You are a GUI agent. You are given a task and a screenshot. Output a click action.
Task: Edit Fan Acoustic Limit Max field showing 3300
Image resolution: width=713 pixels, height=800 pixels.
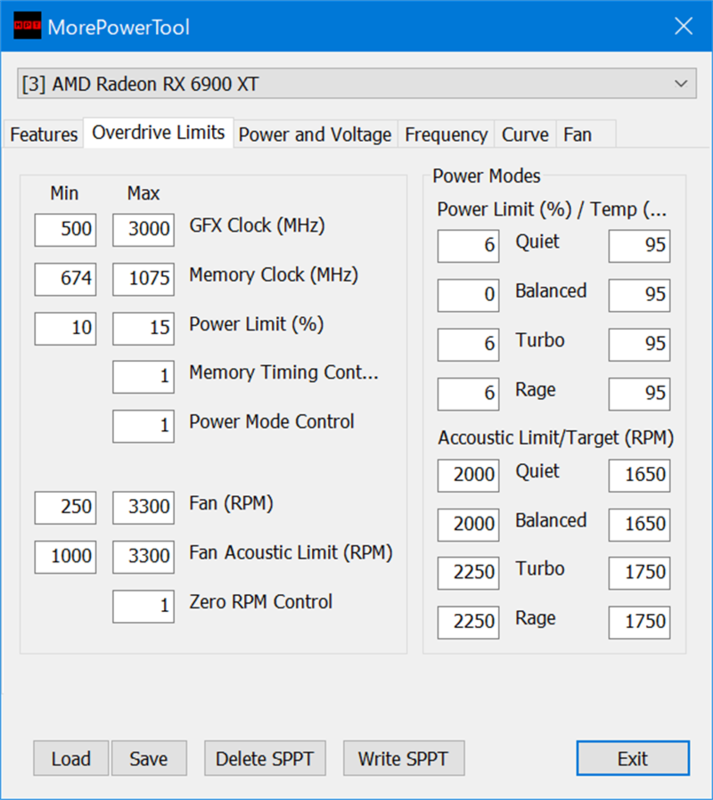pos(143,557)
